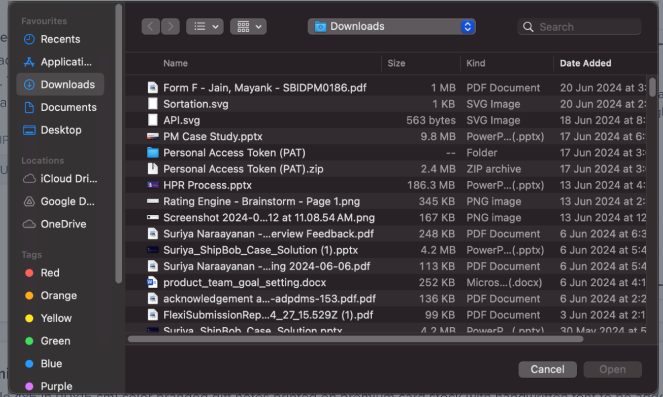
Task: Click the Downloads arrow icon in sidebar
Action: click(29, 85)
